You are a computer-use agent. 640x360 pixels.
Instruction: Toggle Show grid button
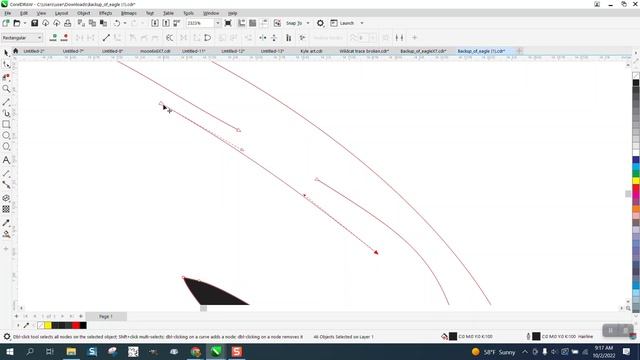pyautogui.click(x=253, y=23)
